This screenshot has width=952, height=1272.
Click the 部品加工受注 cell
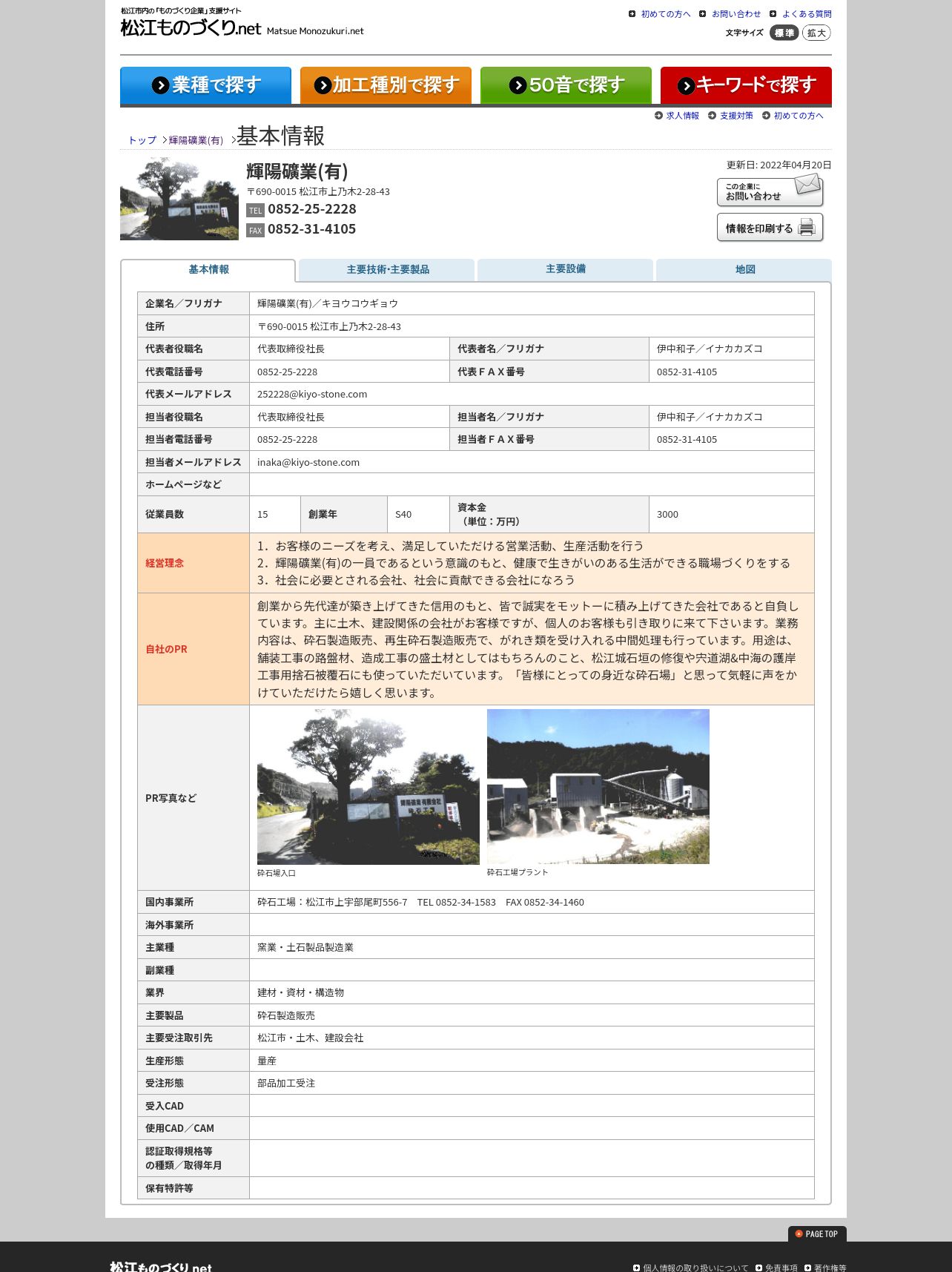tap(532, 1083)
